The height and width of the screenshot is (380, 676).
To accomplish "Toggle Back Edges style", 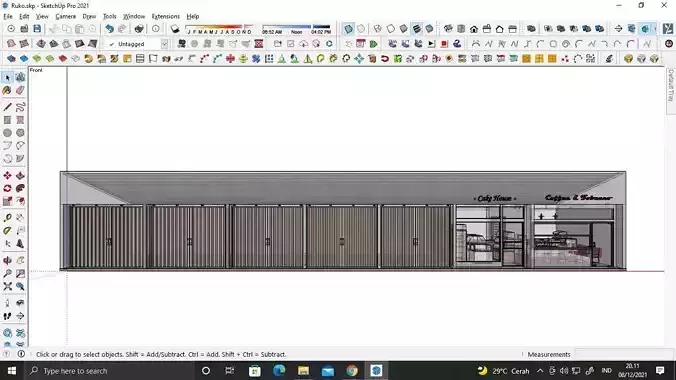I will coord(361,29).
